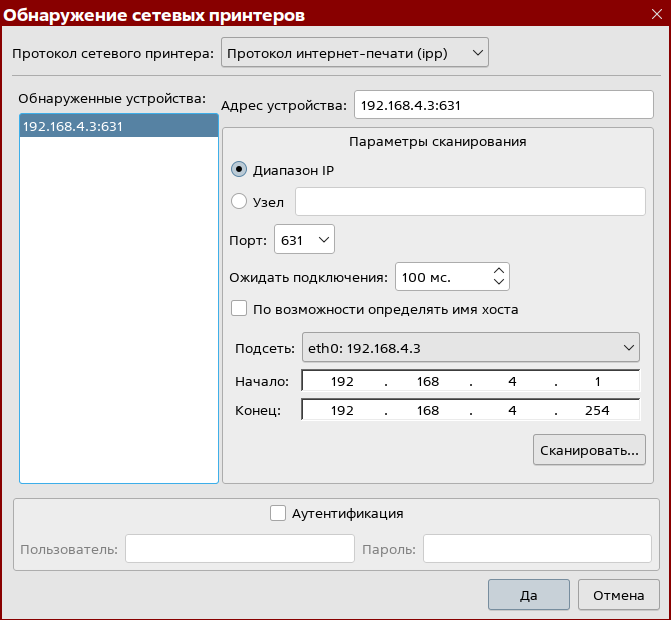
Task: Click last octet 1 of Начало address
Action: point(597,381)
